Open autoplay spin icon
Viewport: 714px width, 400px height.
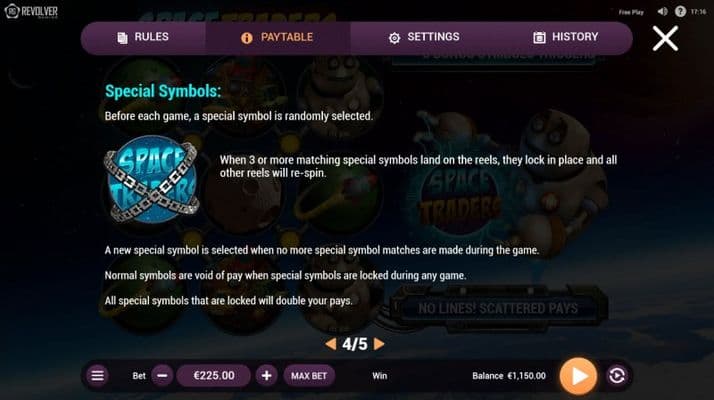[617, 376]
